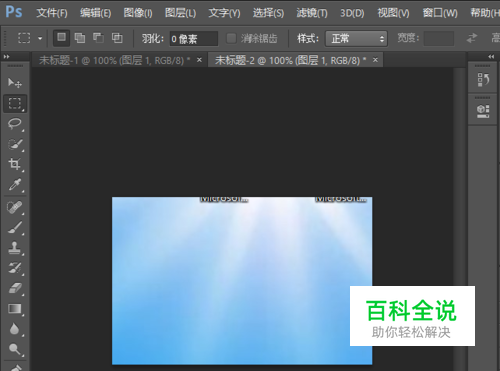Open the 视图(V) menu
Screen dimensions: 500x371
pos(393,13)
